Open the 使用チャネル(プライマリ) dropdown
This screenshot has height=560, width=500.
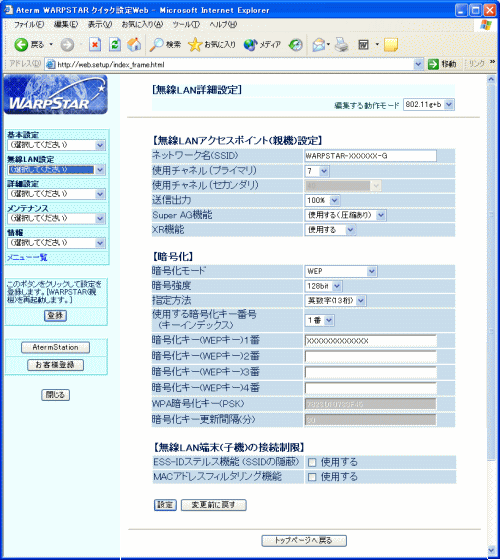pos(317,171)
